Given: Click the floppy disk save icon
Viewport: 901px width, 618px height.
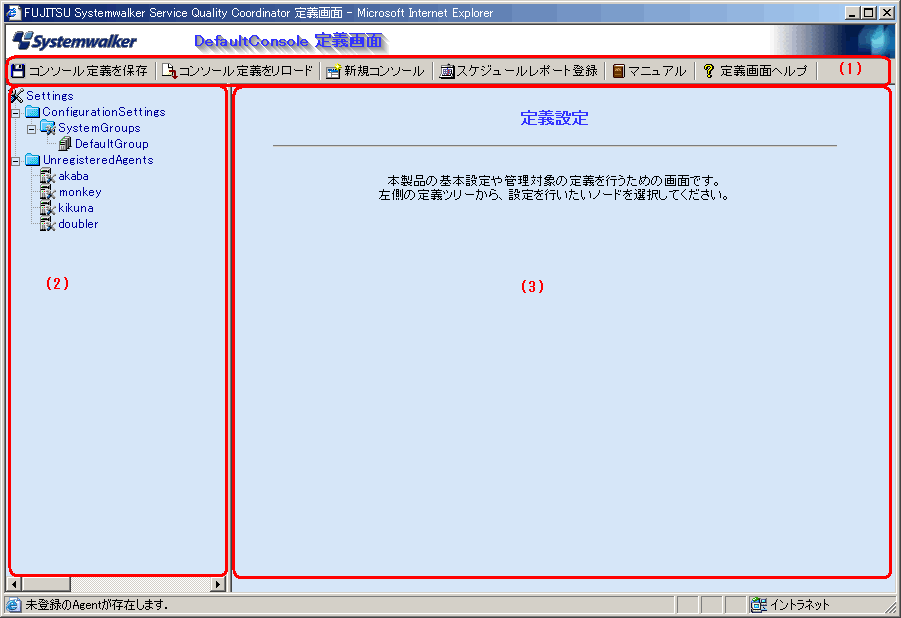Looking at the screenshot, I should (x=18, y=71).
